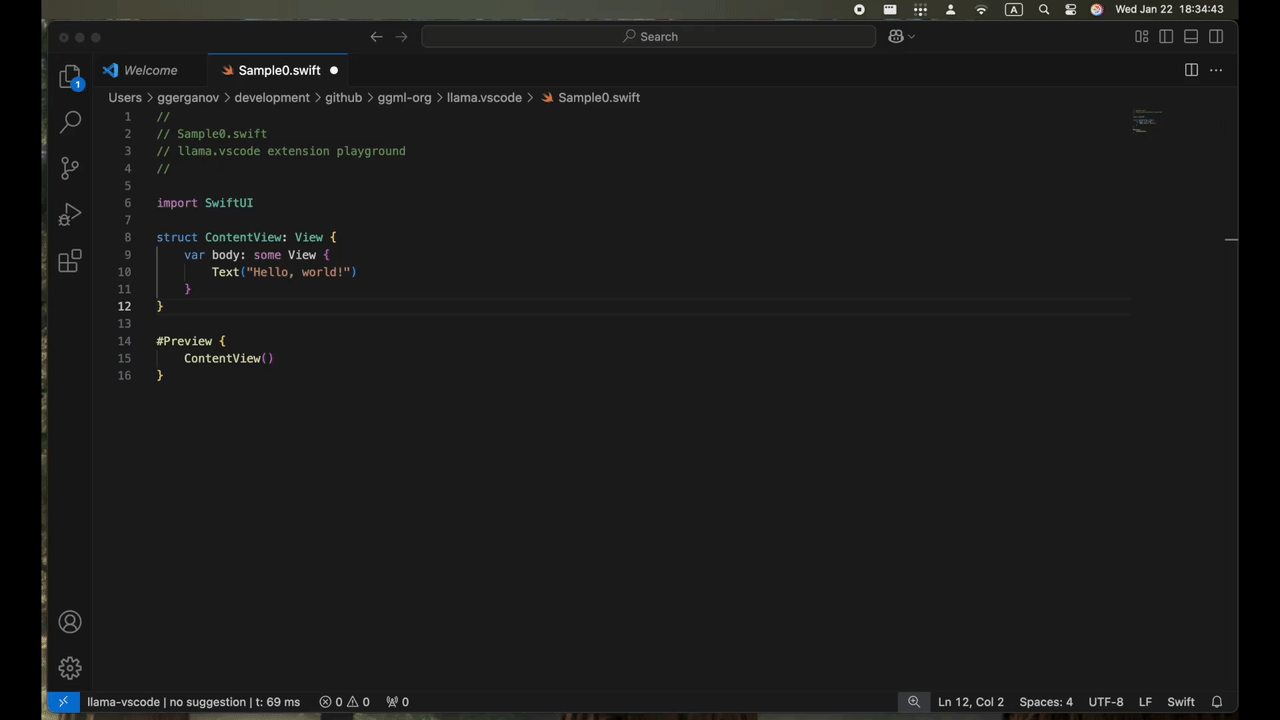
Task: Select Swift language mode in status bar
Action: pyautogui.click(x=1181, y=701)
